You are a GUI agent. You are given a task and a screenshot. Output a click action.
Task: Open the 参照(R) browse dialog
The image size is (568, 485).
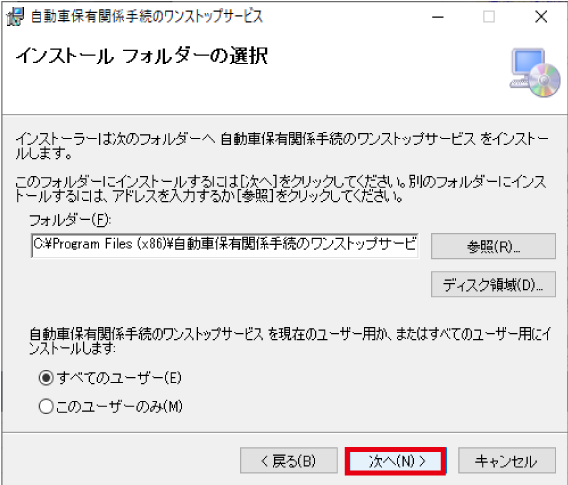[493, 246]
